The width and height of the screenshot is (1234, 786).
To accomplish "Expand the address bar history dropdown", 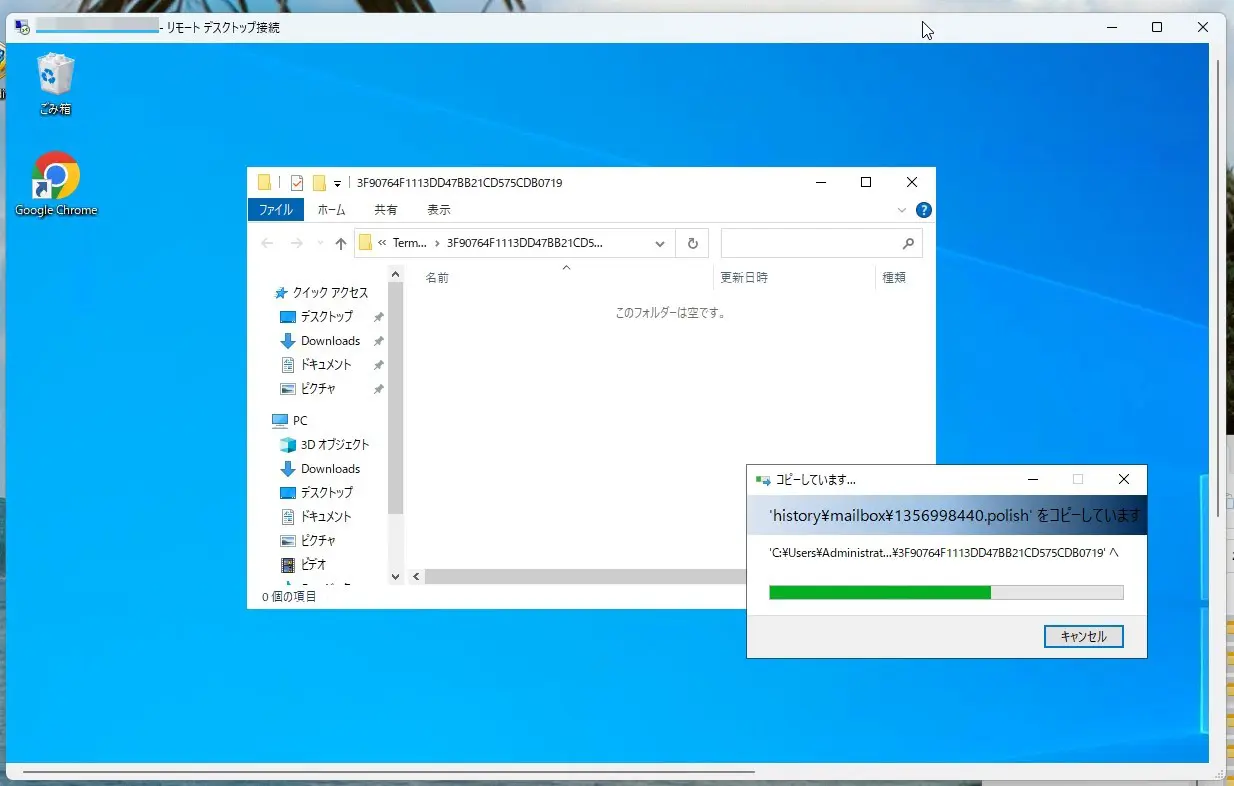I will tap(660, 243).
